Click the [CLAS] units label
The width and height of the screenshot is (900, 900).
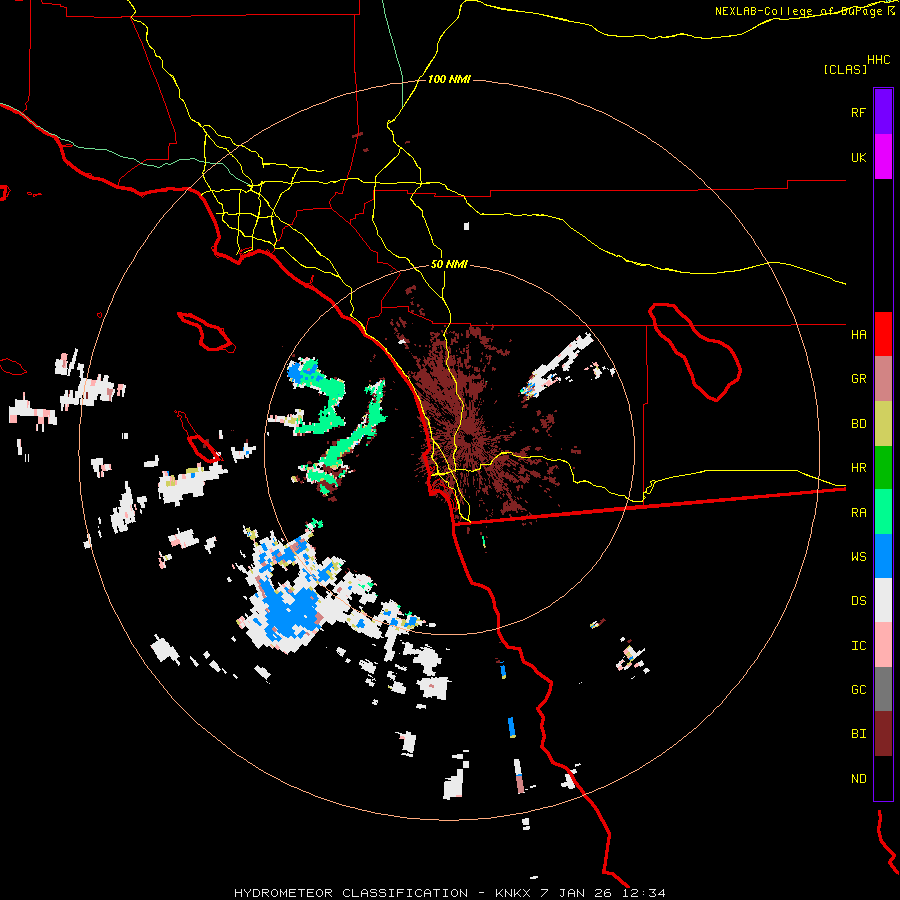click(845, 69)
